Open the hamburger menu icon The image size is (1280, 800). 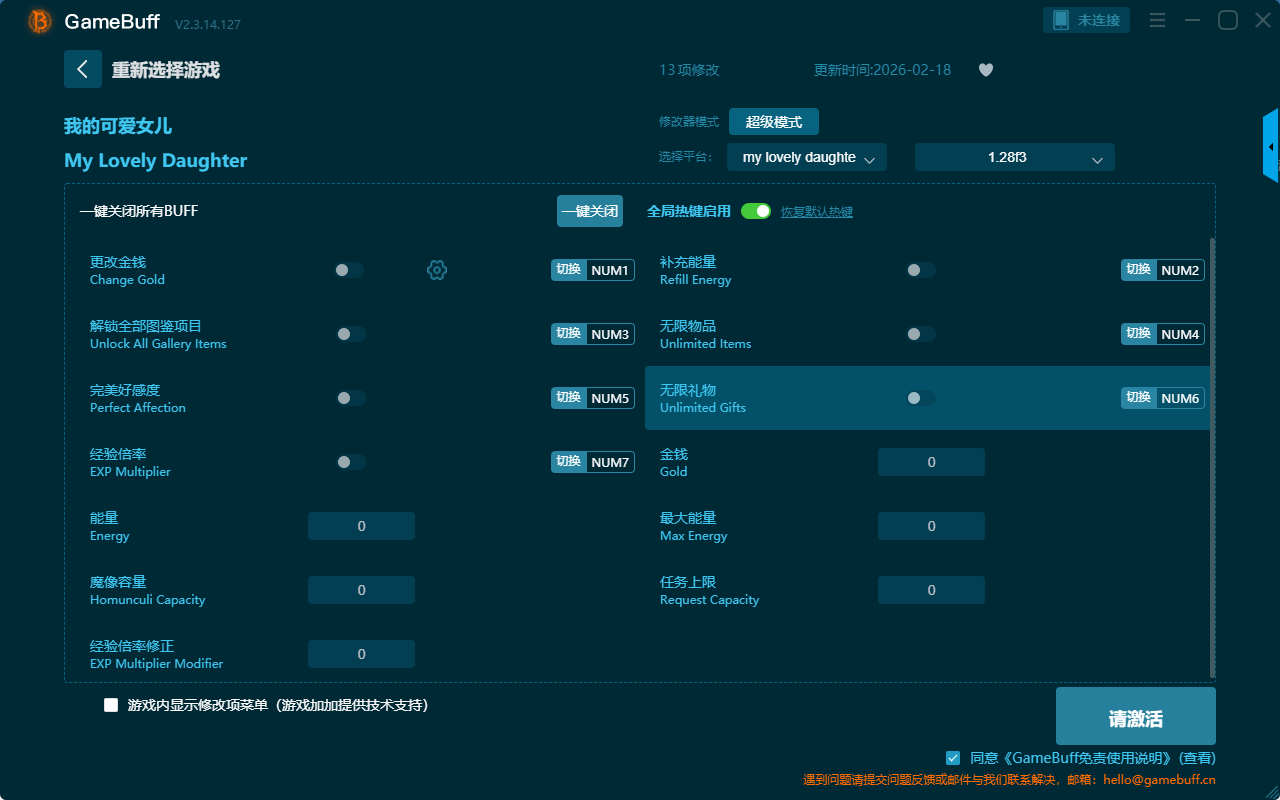(1157, 20)
